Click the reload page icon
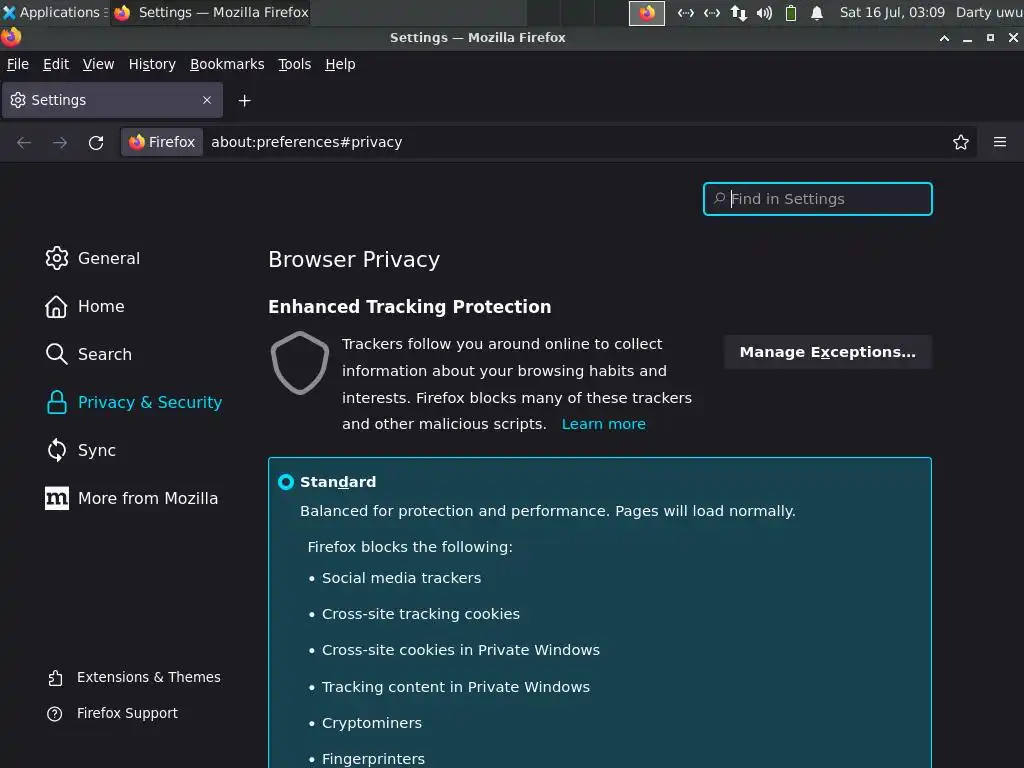Image resolution: width=1024 pixels, height=768 pixels. [x=96, y=142]
